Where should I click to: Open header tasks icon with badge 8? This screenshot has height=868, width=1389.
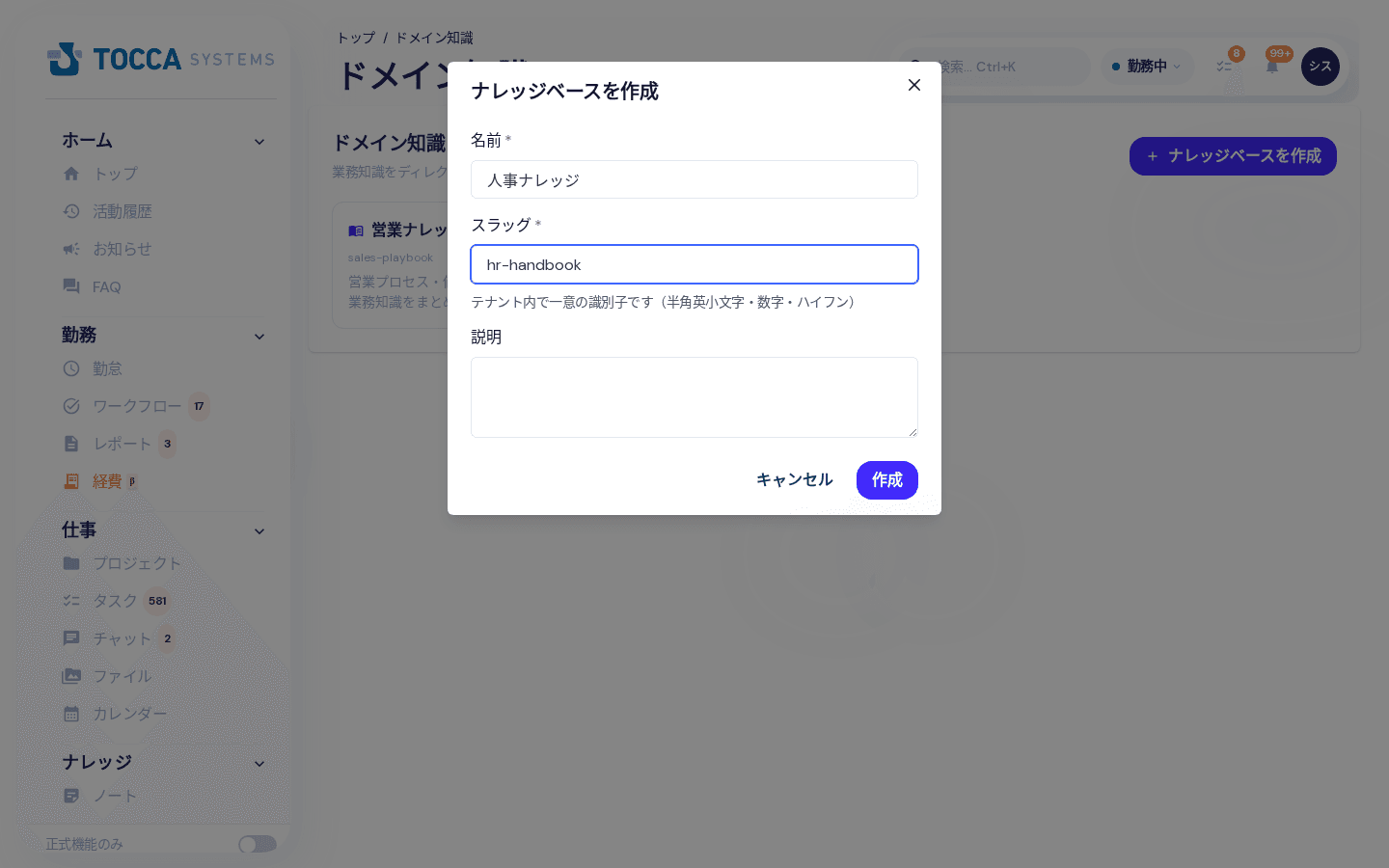[1226, 66]
